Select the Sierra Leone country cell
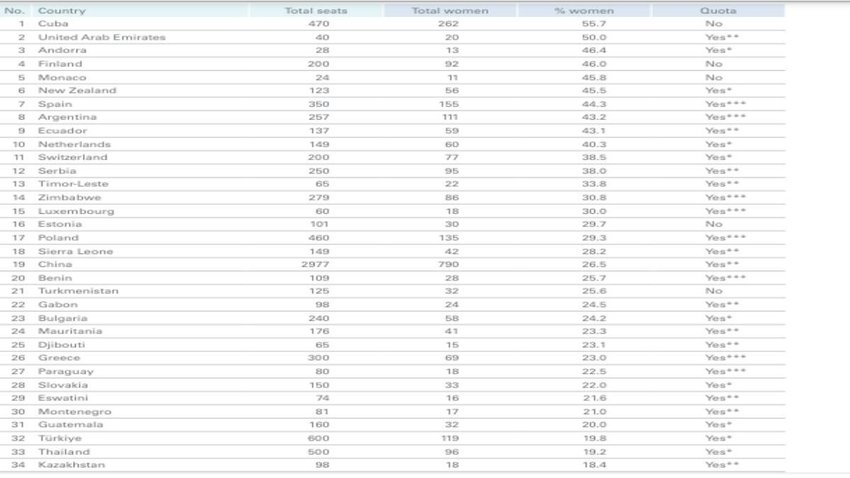This screenshot has height=478, width=850. point(75,250)
